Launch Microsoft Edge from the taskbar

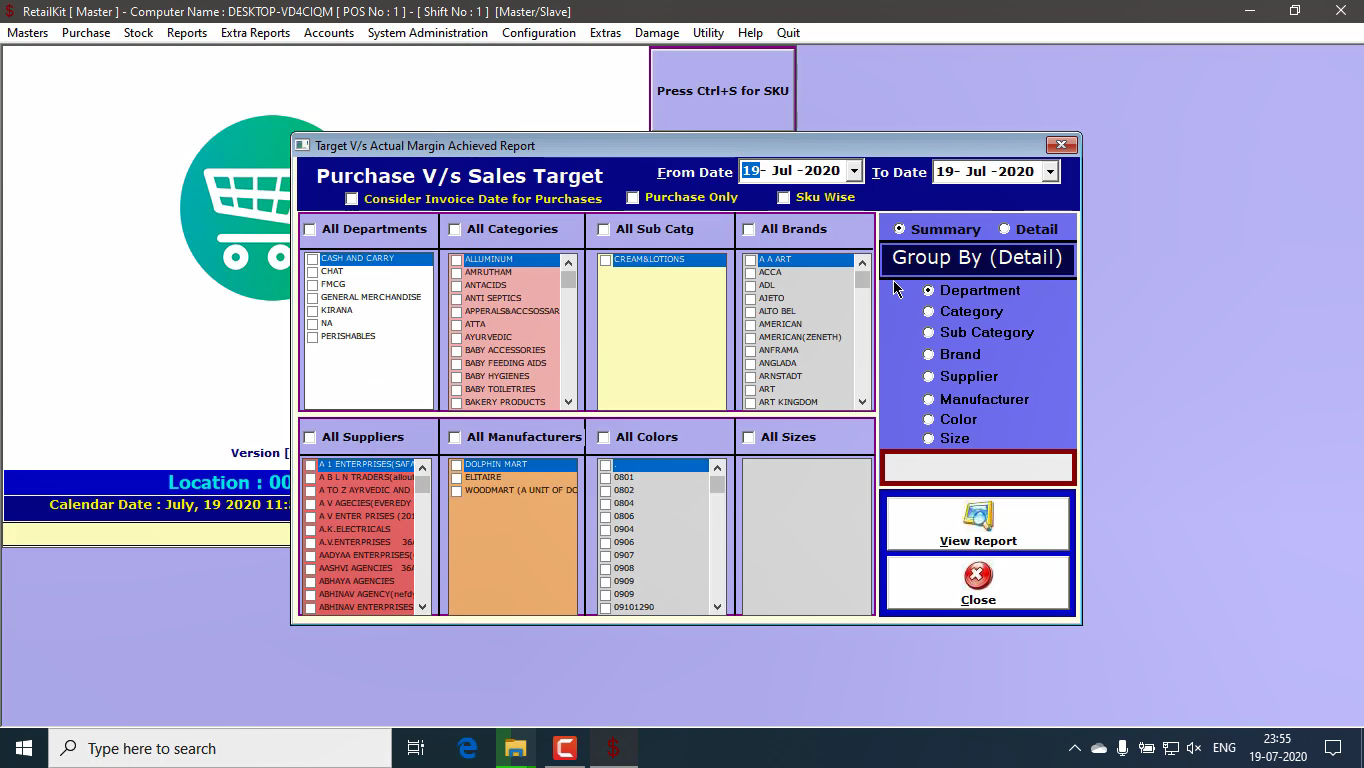click(467, 748)
